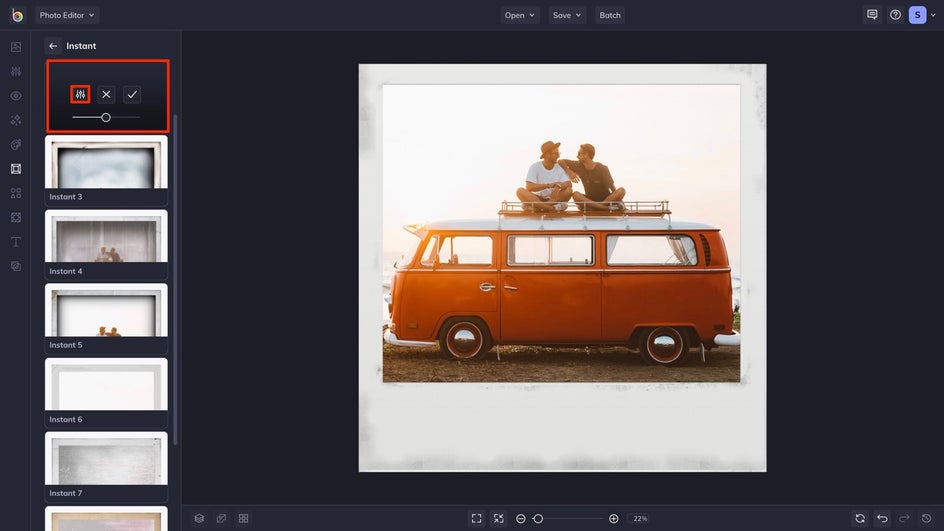The image size is (944, 531).
Task: Open the Overlays sidebar icon
Action: coord(16,217)
